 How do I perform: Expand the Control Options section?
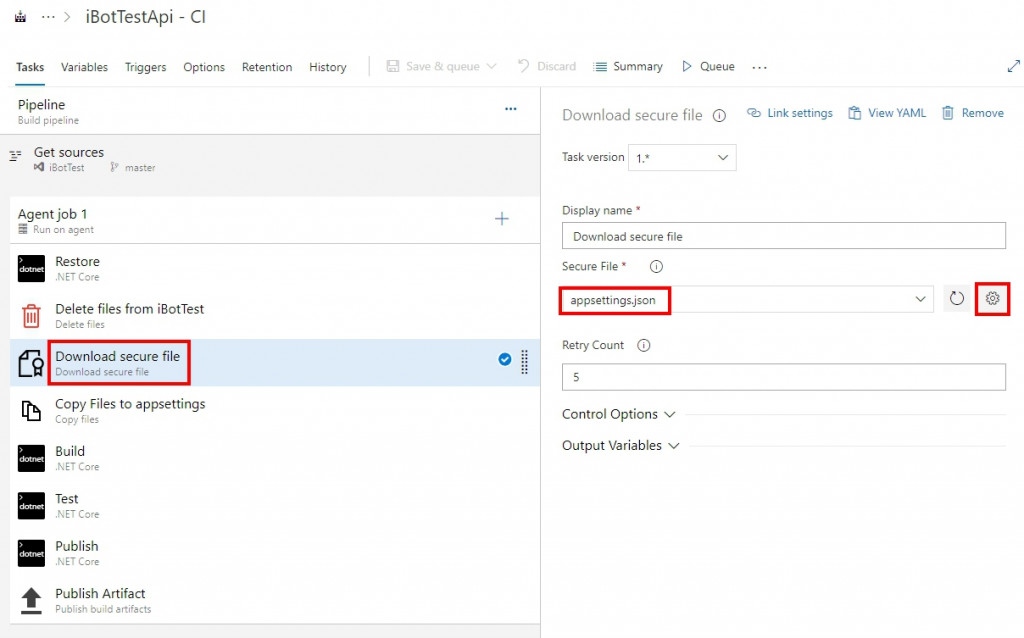(619, 414)
